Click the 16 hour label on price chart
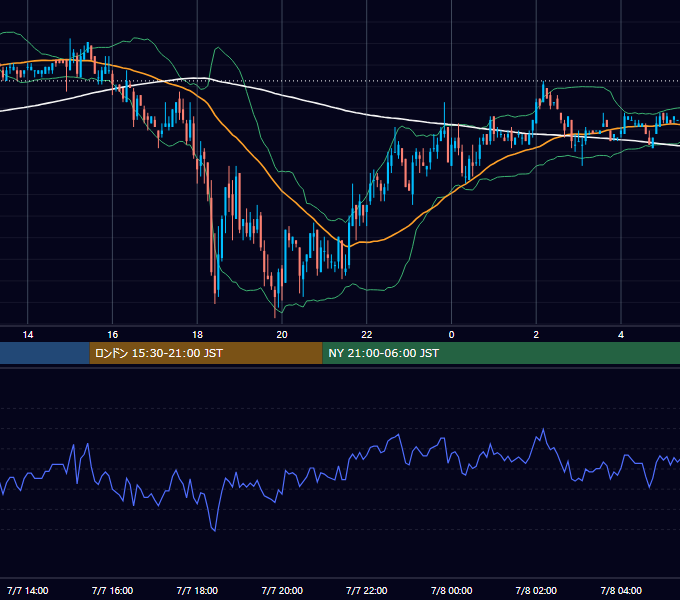Screen dimensions: 680x600 [112, 335]
